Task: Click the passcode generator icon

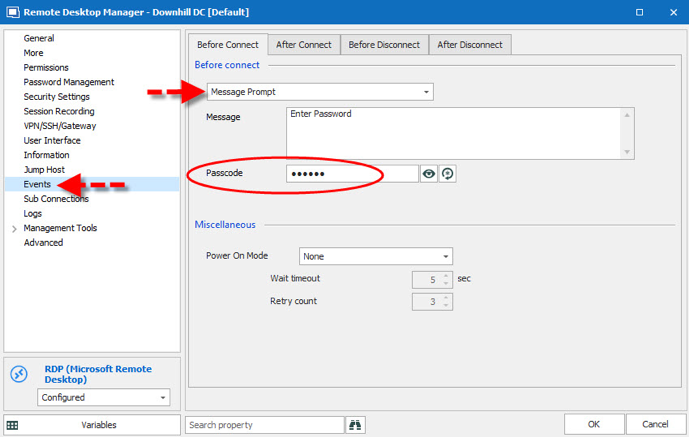Action: (x=448, y=174)
